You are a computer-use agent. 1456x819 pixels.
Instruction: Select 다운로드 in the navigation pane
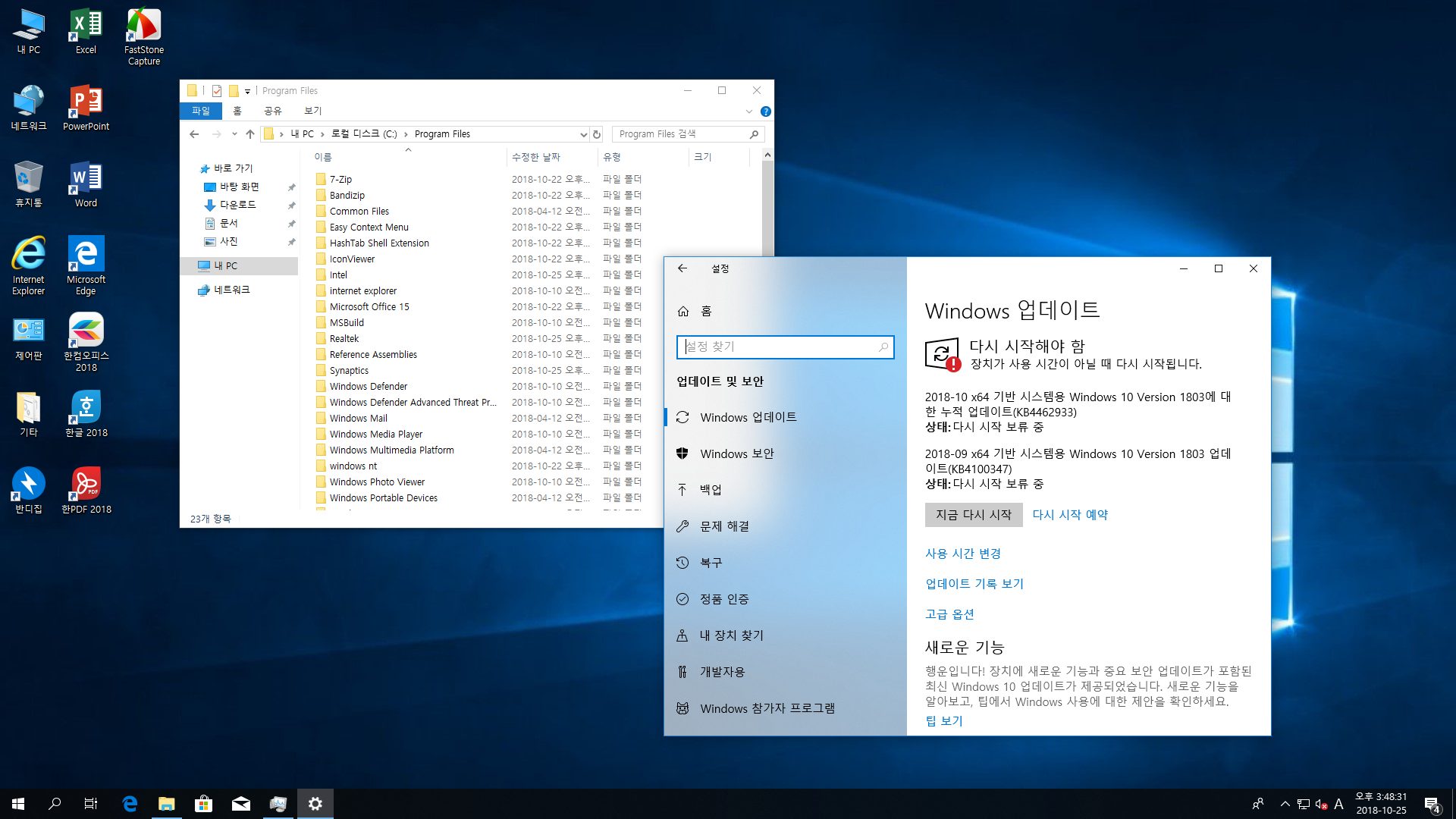[238, 205]
